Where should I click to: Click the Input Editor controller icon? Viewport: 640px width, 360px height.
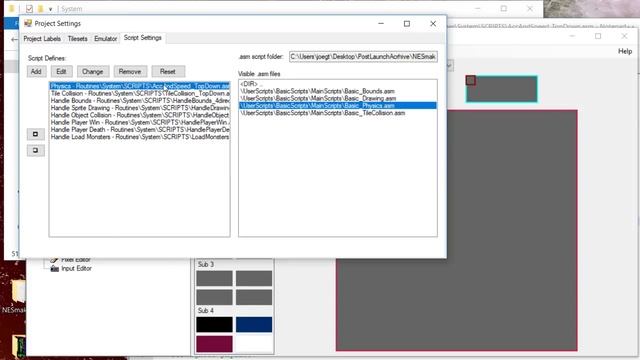point(54,269)
